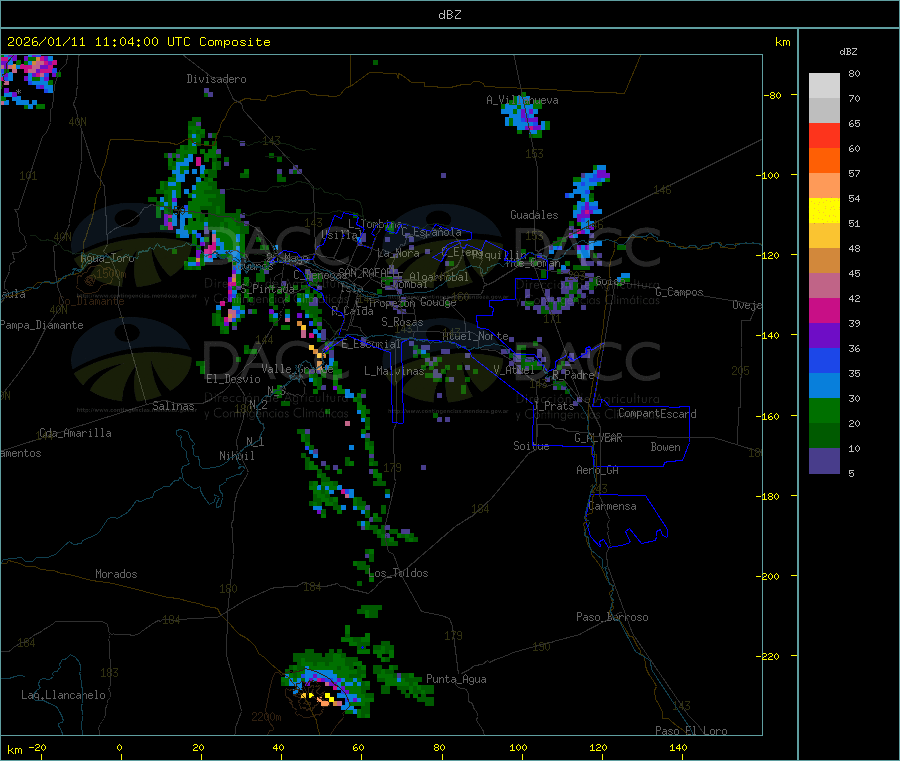
Task: Click the Atuel_Norte label
Action: pyautogui.click(x=475, y=336)
